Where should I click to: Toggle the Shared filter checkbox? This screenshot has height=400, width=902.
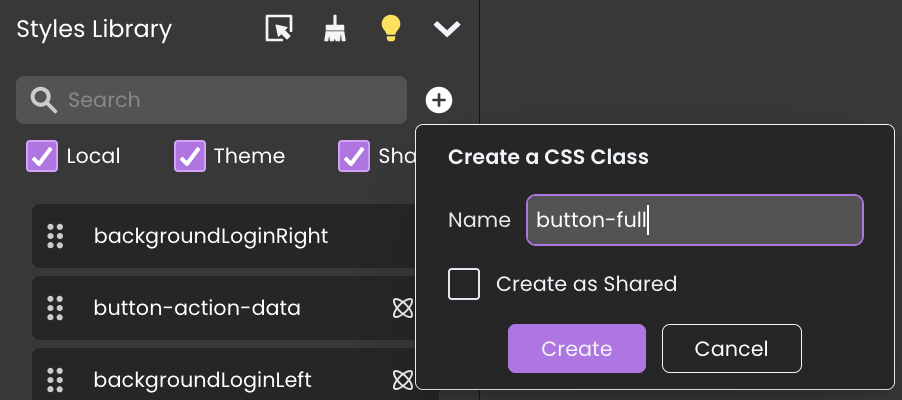[x=354, y=156]
